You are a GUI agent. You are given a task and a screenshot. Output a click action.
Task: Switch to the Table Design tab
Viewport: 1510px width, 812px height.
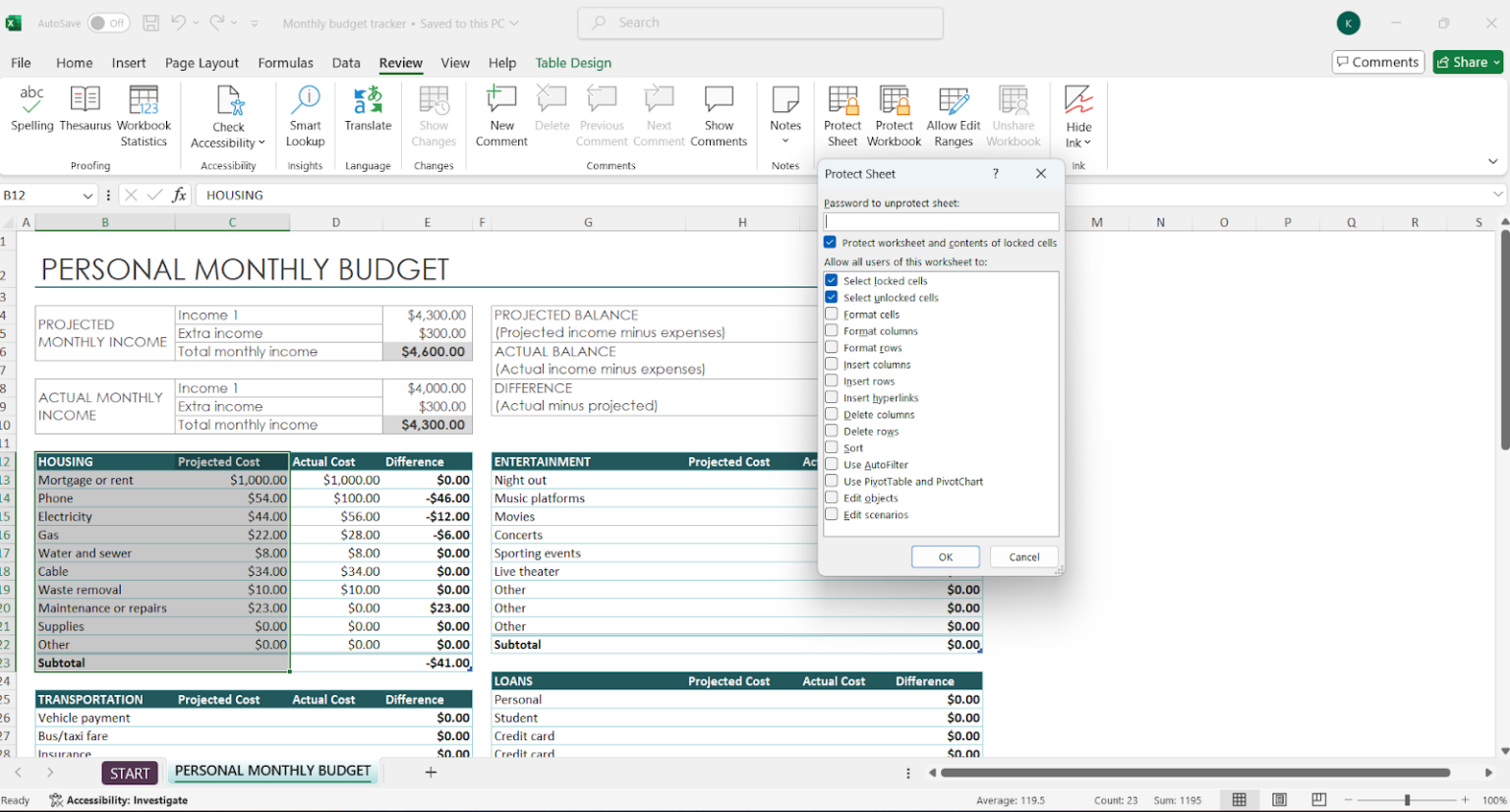click(x=573, y=62)
